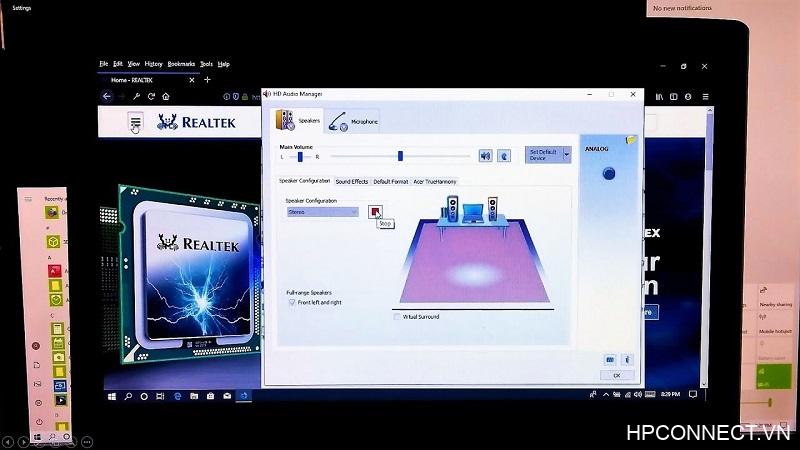The image size is (800, 450).
Task: Click the Realtek chip banner image
Action: (x=189, y=273)
